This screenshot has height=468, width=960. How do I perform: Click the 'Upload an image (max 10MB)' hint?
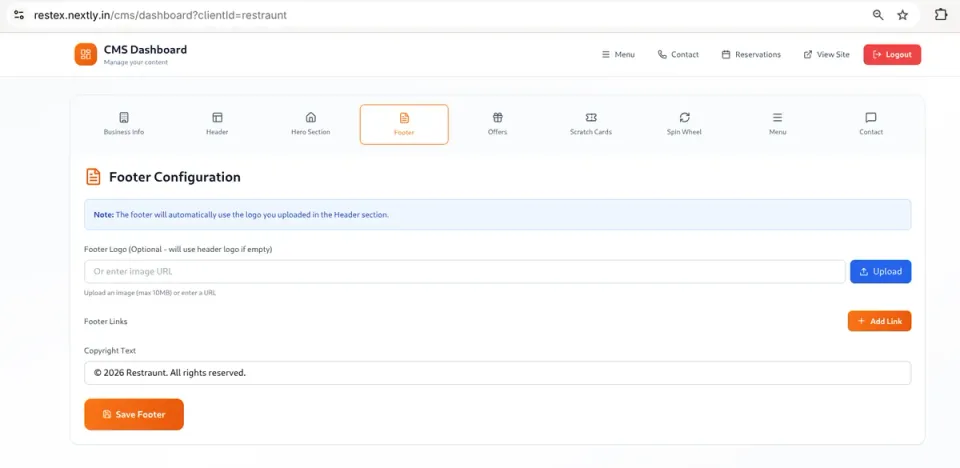150,293
